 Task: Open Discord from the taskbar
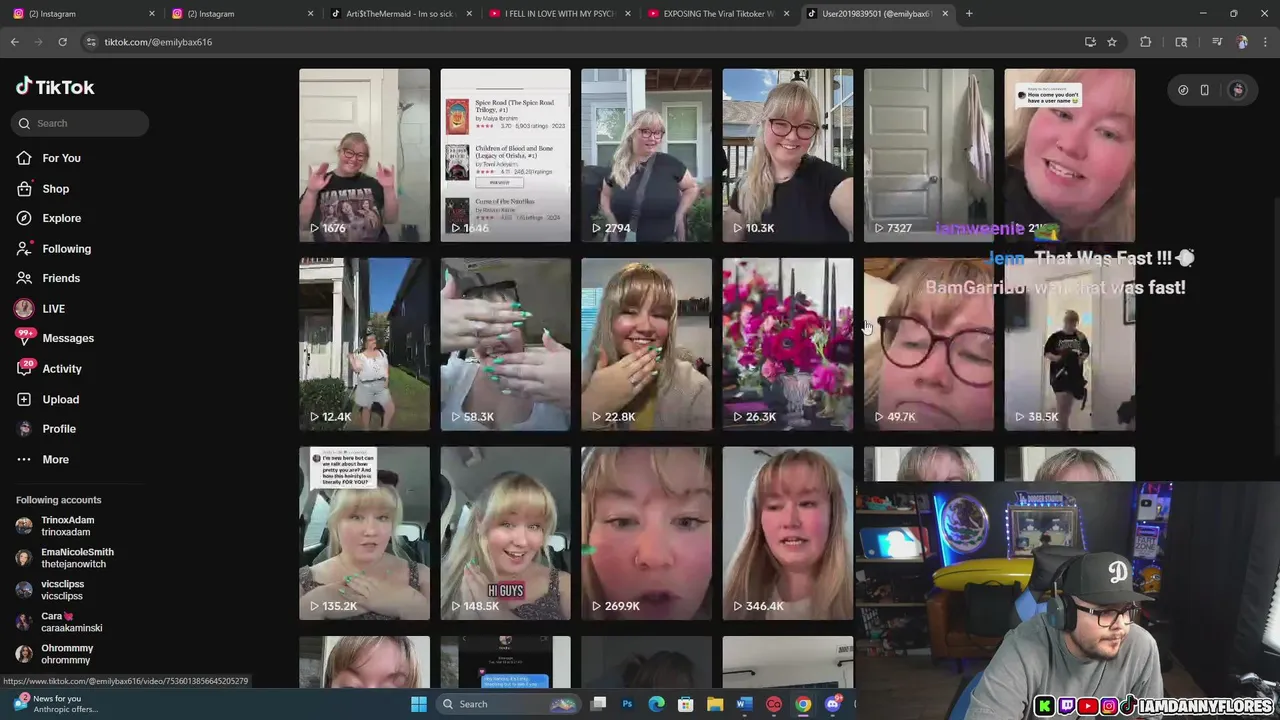833,704
